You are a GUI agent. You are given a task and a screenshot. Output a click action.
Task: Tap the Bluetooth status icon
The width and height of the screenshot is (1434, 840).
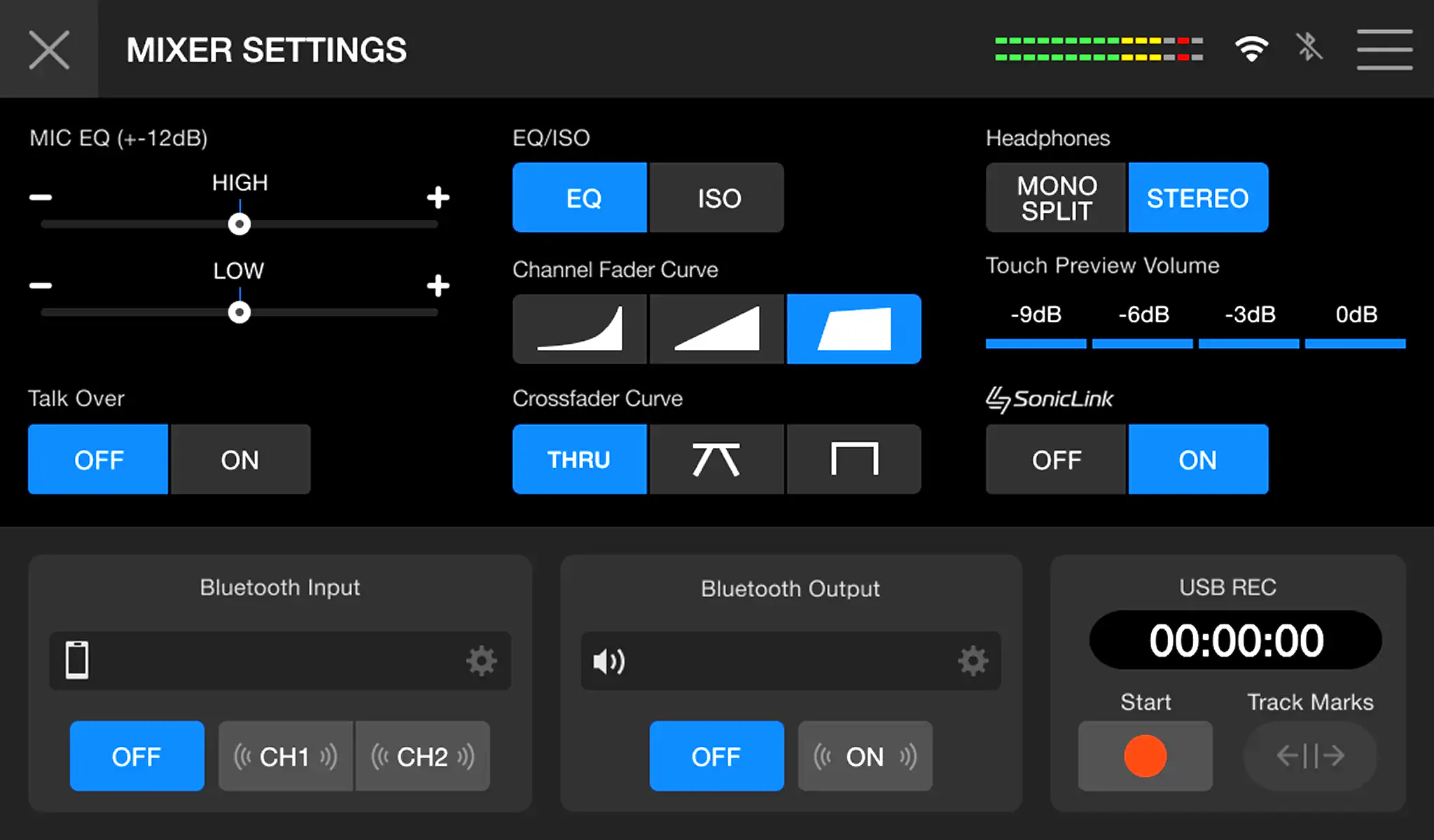click(1309, 48)
